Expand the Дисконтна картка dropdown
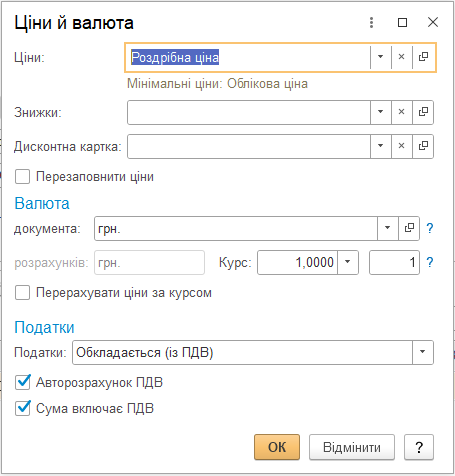Screen dimensions: 455x476 pos(380,146)
